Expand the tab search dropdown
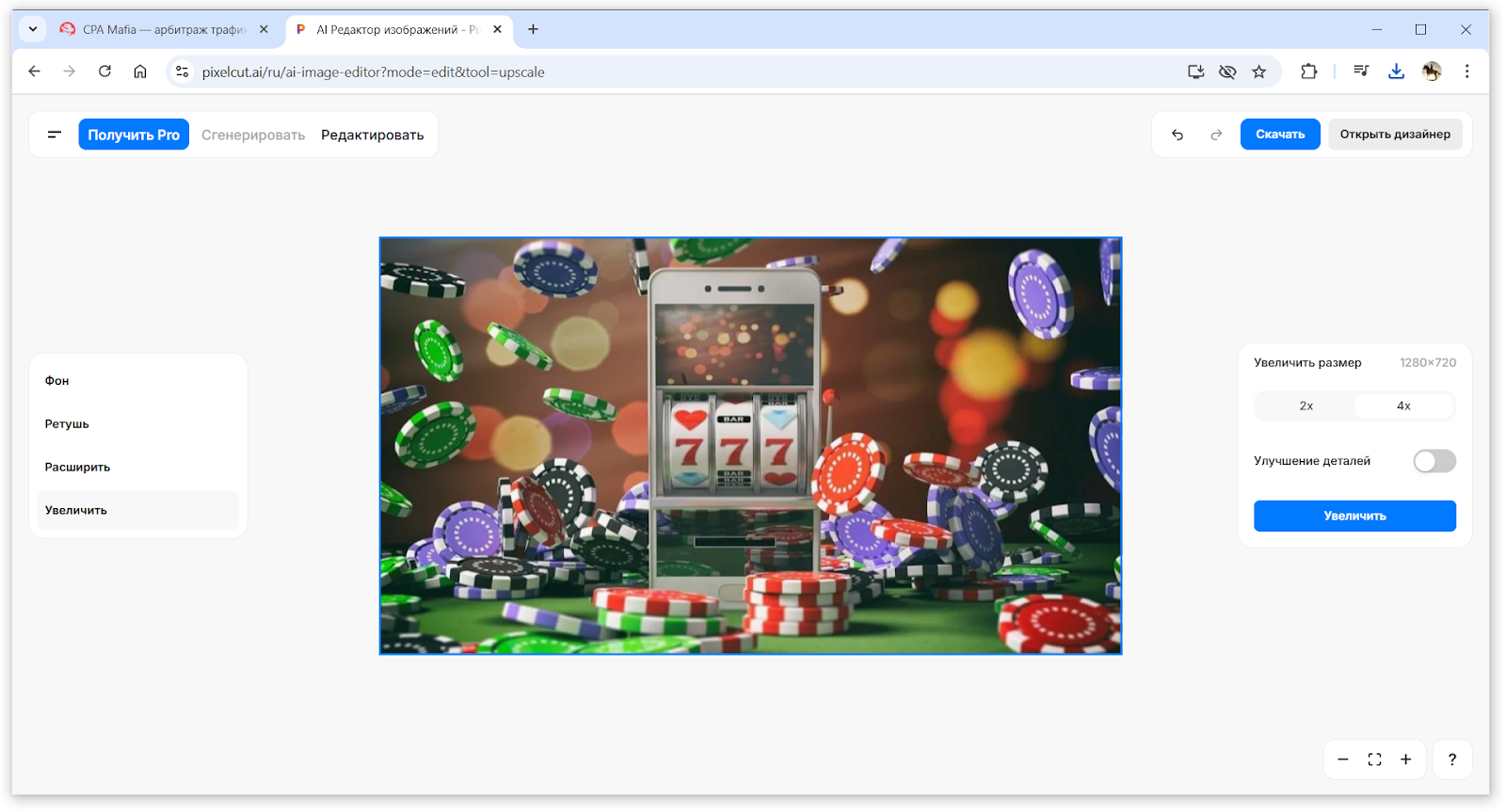Viewport: 1506px width, 812px height. [x=33, y=29]
